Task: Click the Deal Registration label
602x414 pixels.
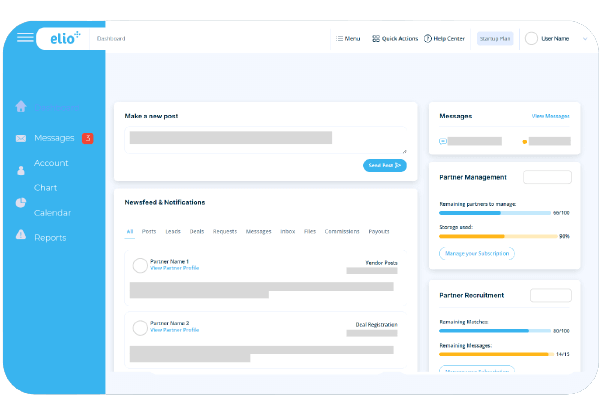Action: click(376, 325)
